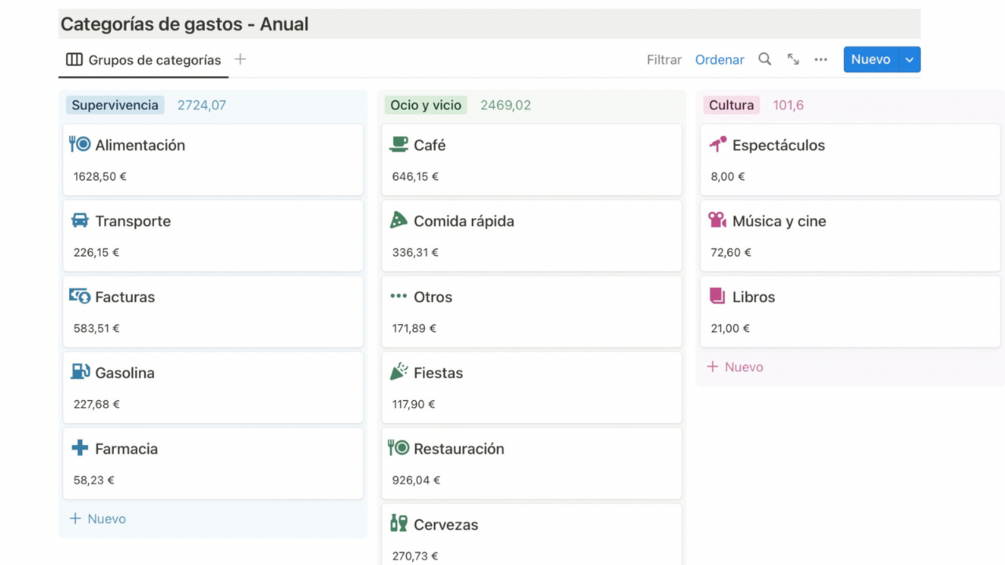Click the blue Nuevo button
The height and width of the screenshot is (565, 1005).
point(870,60)
